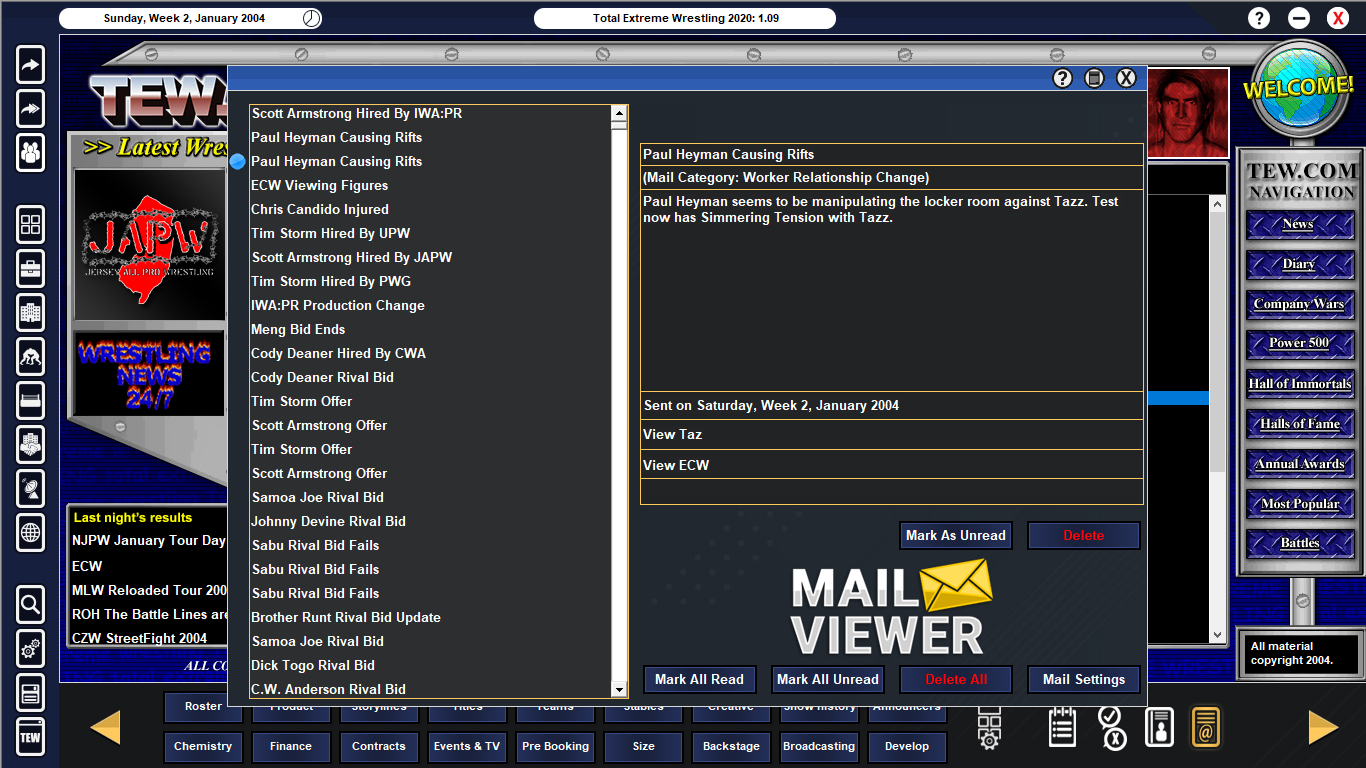Open the highlighted mail @ icon

pos(1205,727)
